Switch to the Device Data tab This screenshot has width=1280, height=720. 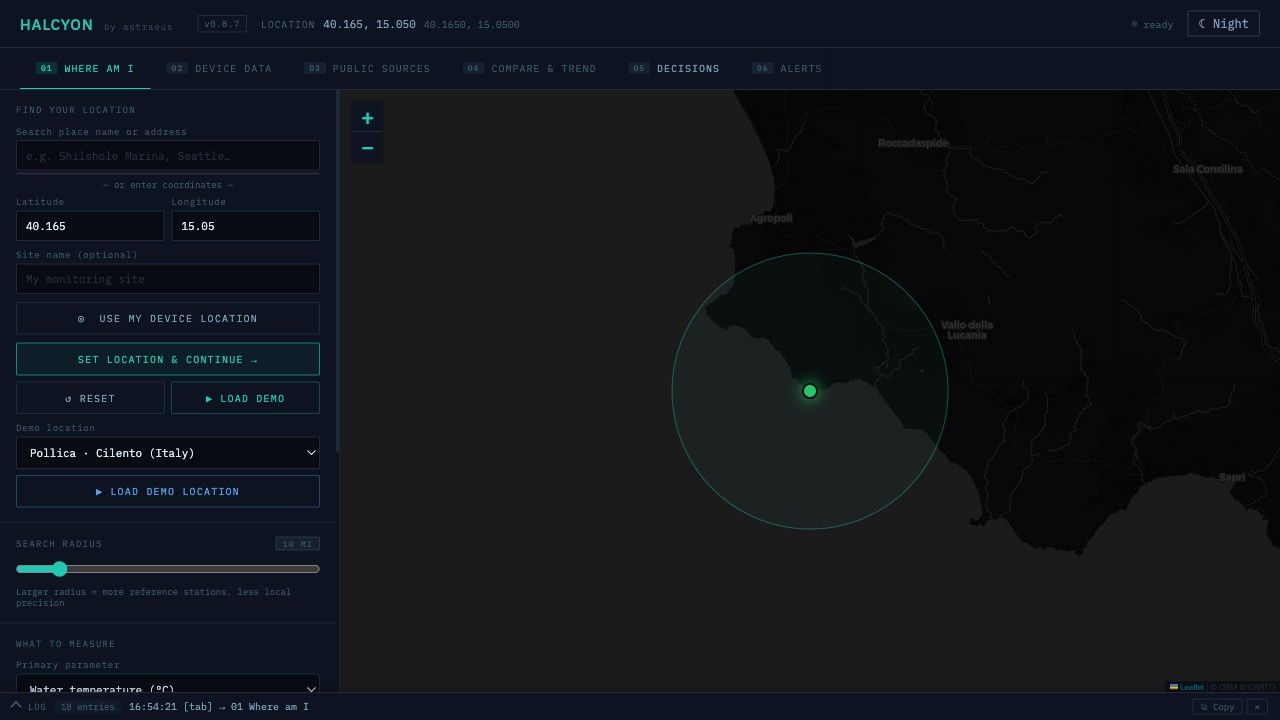click(219, 69)
